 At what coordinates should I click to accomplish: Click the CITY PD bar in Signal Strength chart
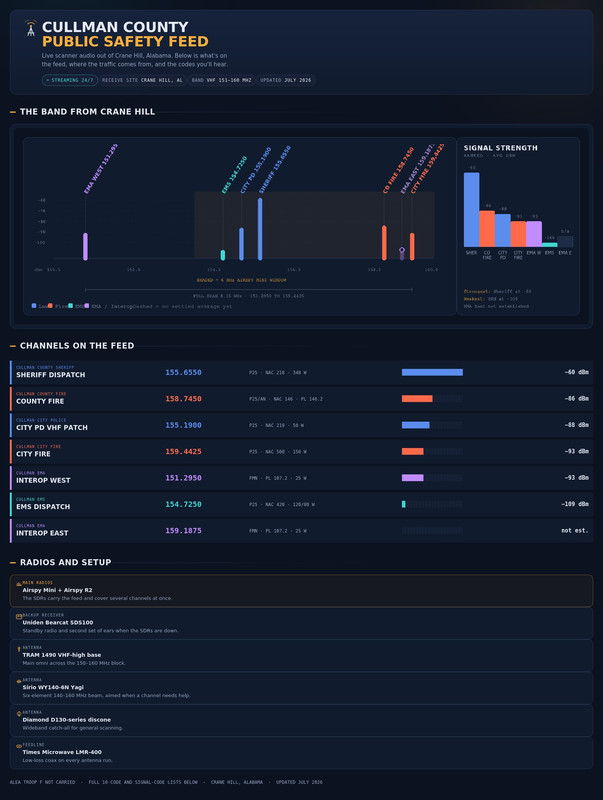[502, 230]
